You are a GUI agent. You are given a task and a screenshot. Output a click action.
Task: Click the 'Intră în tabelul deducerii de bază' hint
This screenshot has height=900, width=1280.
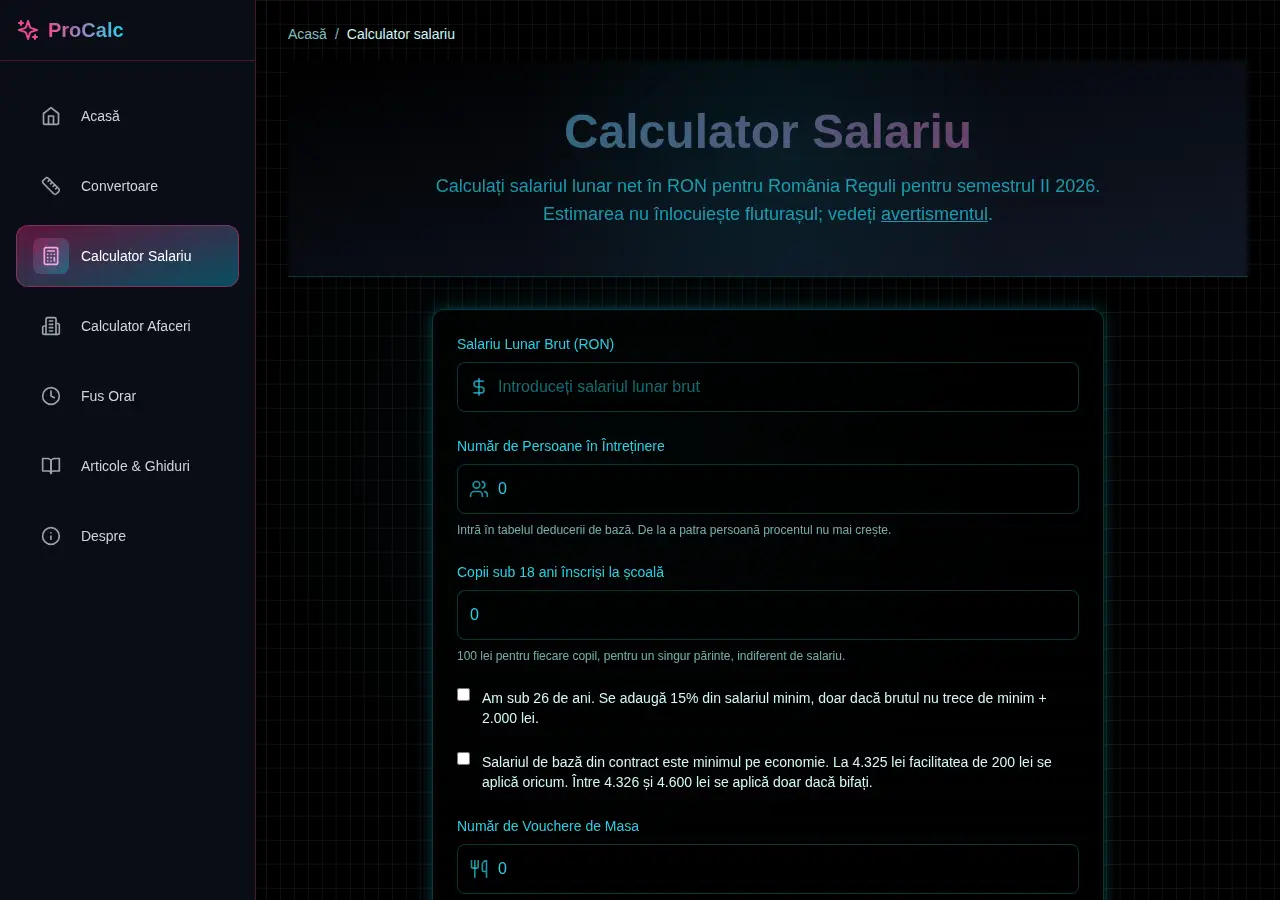point(674,530)
